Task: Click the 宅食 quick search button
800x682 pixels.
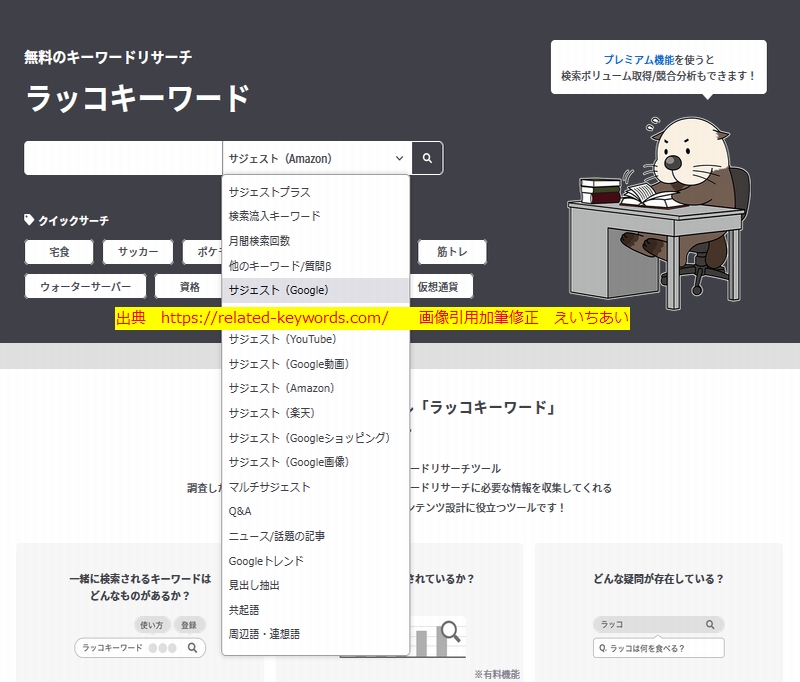Action: [x=59, y=252]
